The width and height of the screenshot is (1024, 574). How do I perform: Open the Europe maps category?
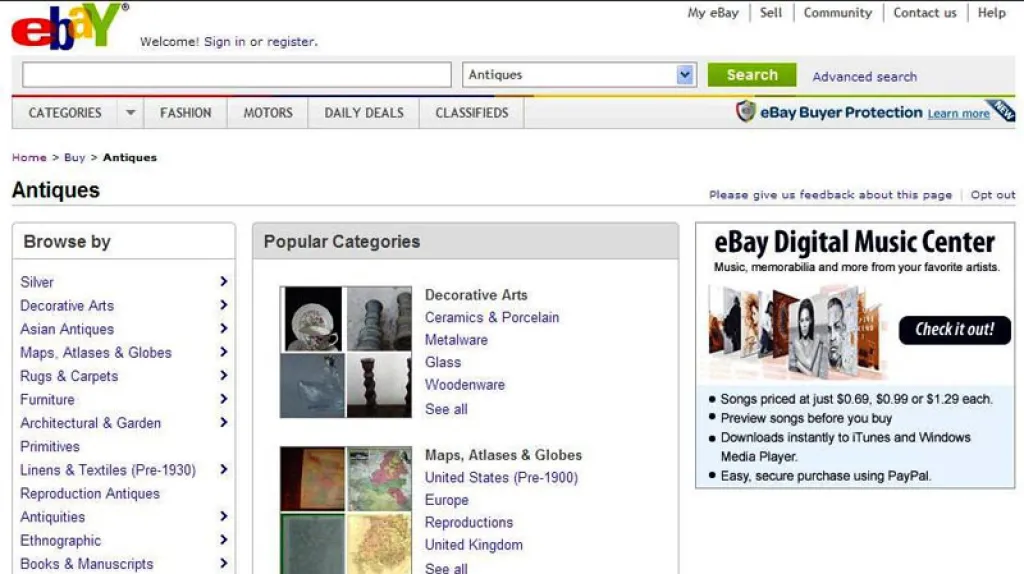coord(447,500)
